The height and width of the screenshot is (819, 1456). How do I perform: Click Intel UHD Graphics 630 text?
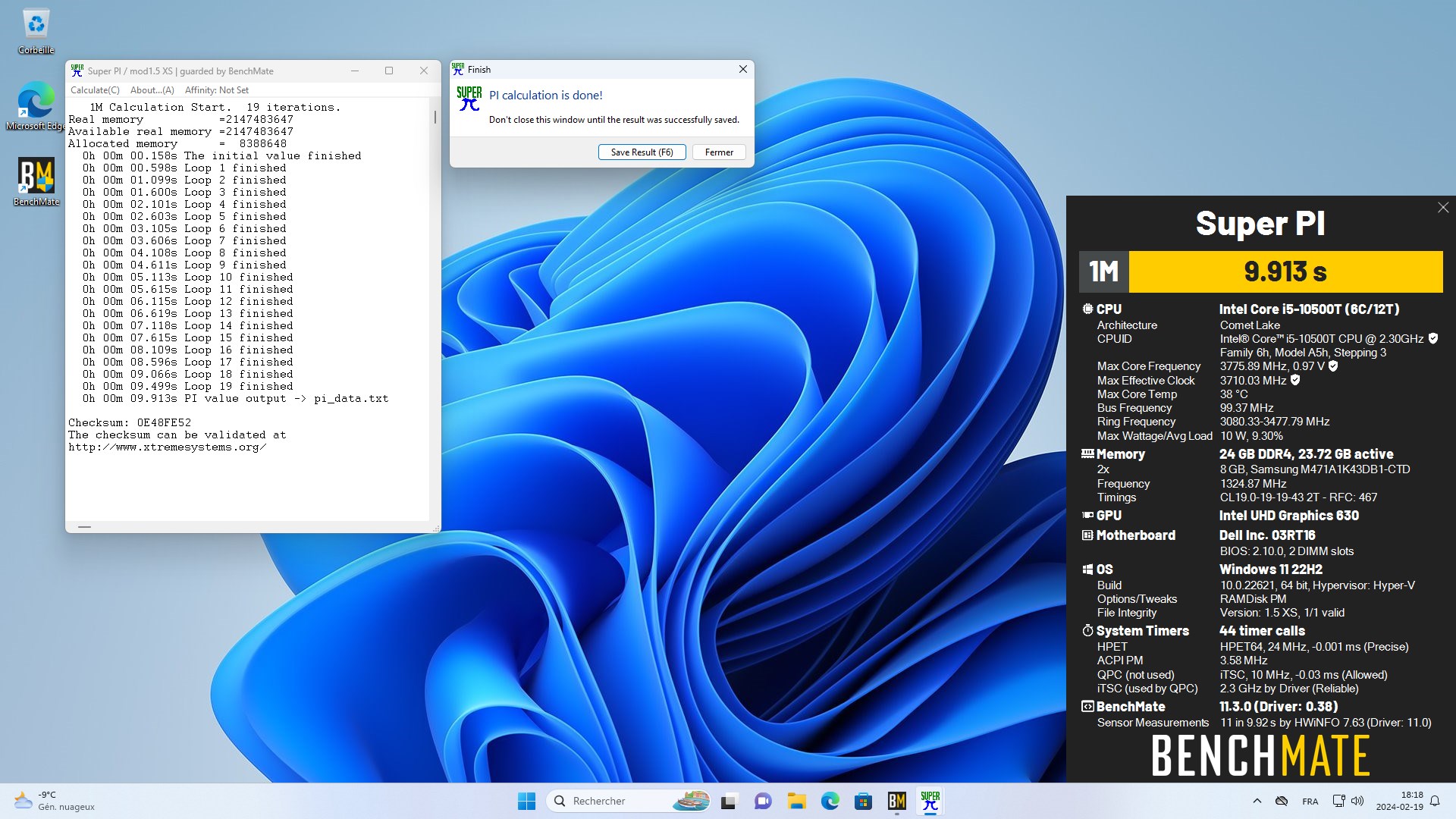1288,515
